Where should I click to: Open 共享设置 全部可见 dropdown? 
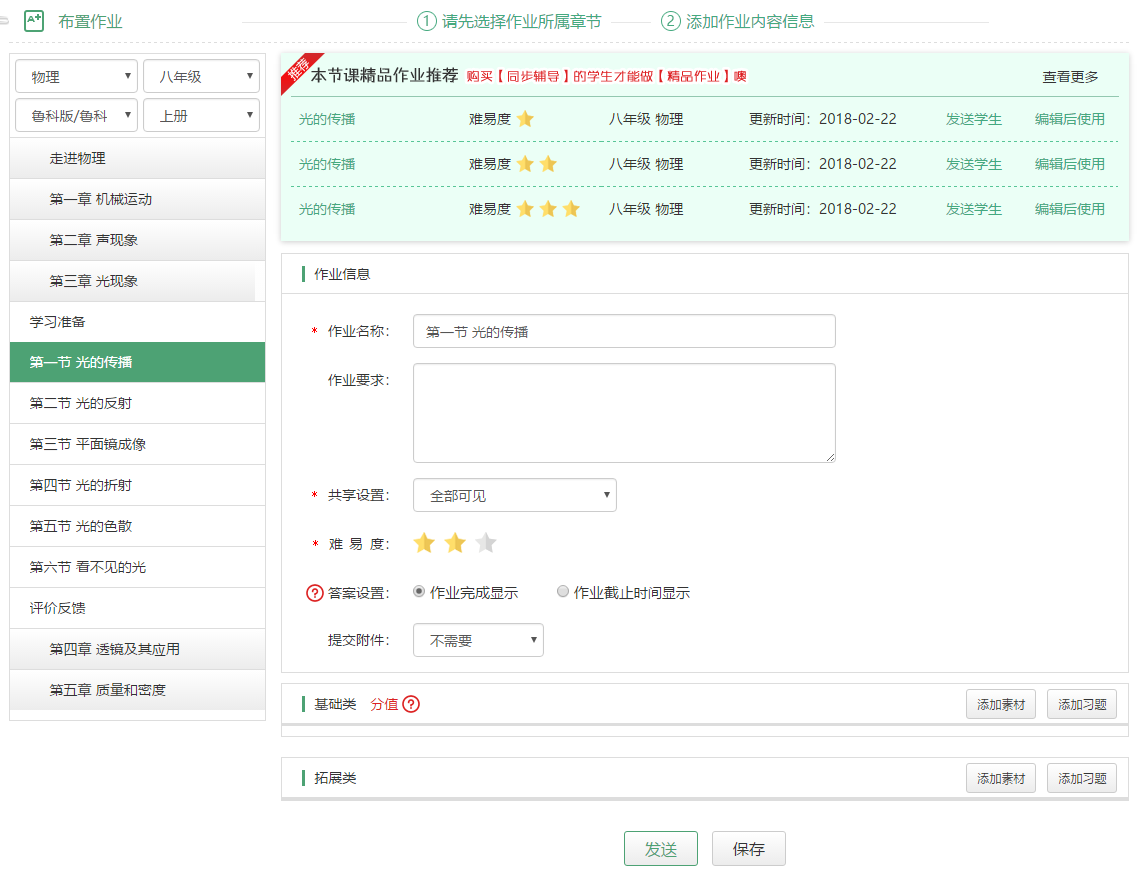pyautogui.click(x=514, y=495)
